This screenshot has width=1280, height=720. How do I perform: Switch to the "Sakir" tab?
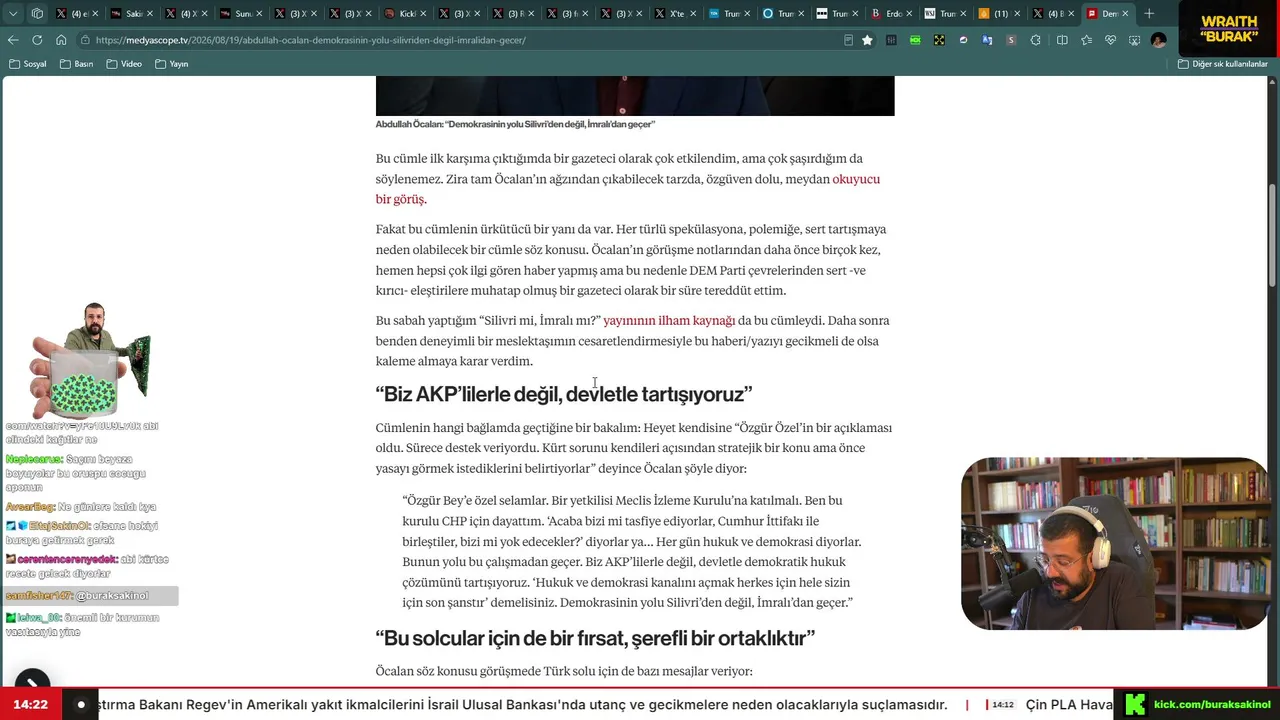[131, 14]
